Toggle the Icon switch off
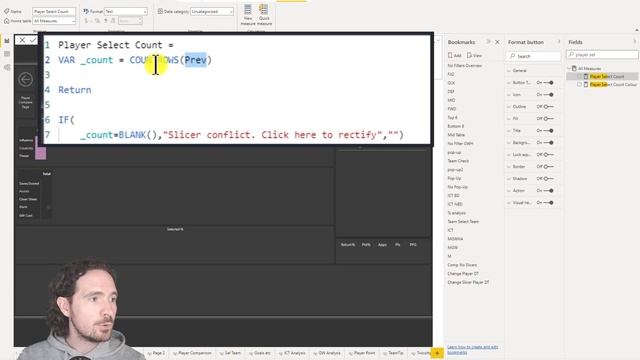Screen dimensions: 640x360 (x=549, y=95)
